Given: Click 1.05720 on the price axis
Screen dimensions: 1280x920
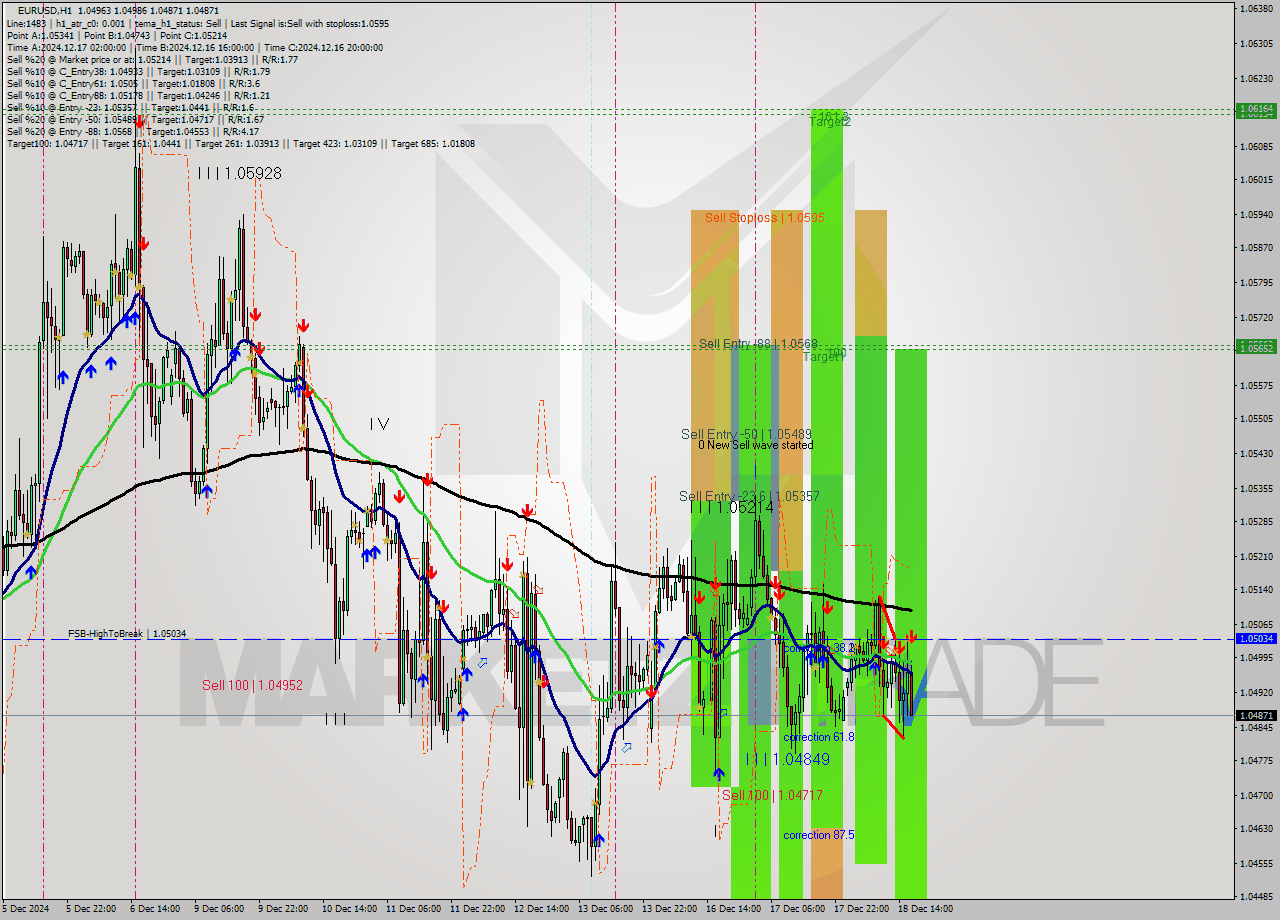Looking at the screenshot, I should [1256, 318].
